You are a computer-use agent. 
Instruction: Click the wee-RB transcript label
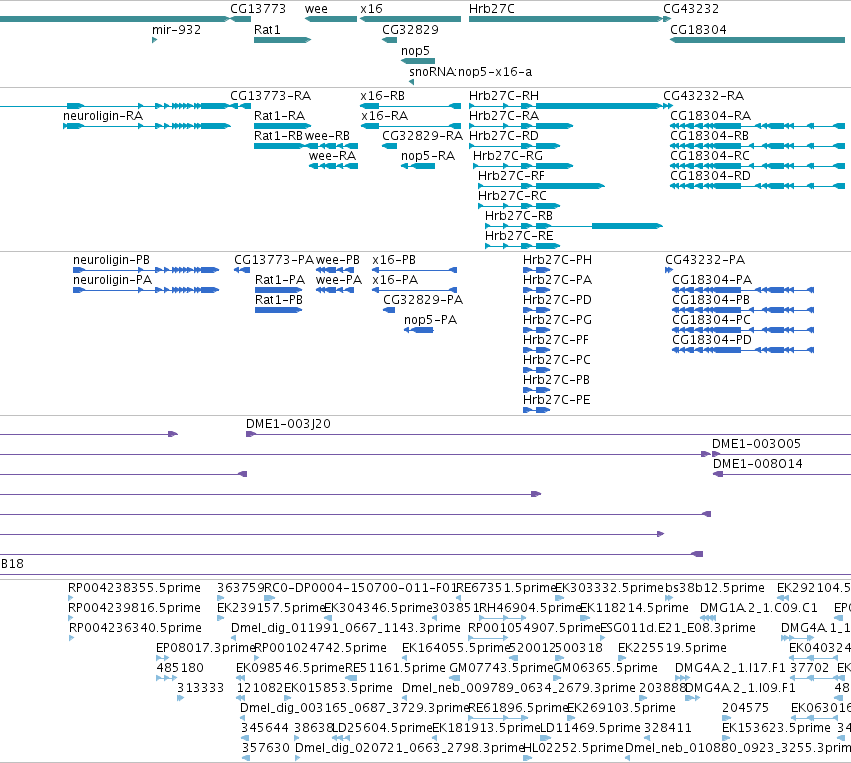pos(327,136)
